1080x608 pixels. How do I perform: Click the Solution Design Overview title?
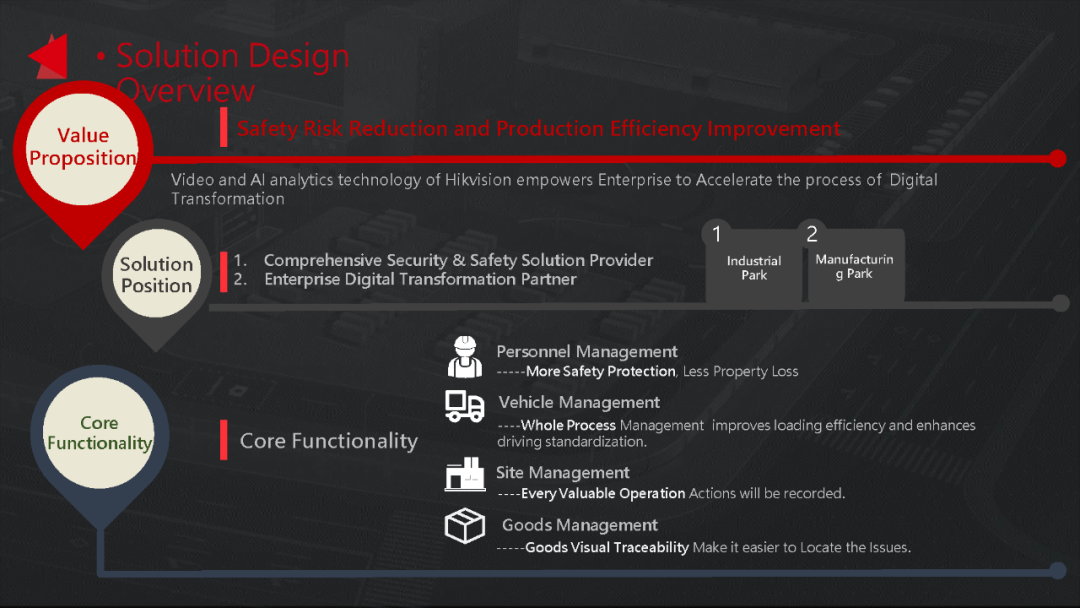pos(233,72)
